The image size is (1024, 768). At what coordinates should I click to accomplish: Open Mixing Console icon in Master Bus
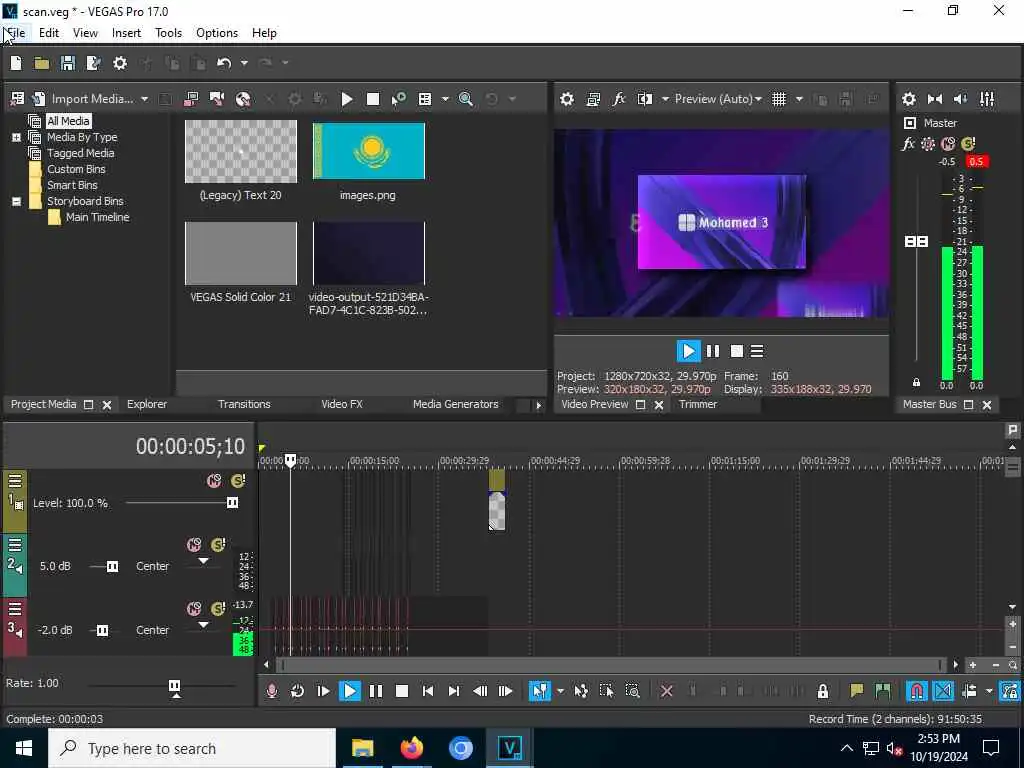point(987,99)
